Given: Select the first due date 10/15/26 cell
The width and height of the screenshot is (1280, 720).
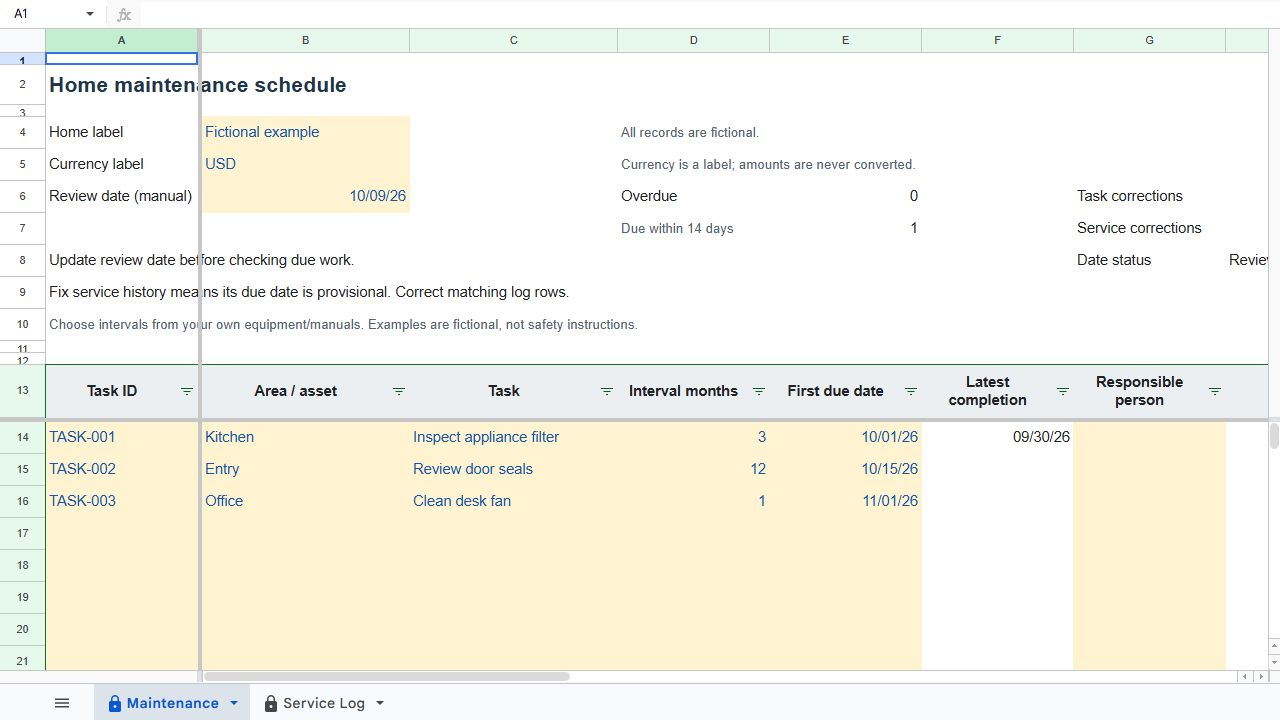Looking at the screenshot, I should click(x=845, y=469).
